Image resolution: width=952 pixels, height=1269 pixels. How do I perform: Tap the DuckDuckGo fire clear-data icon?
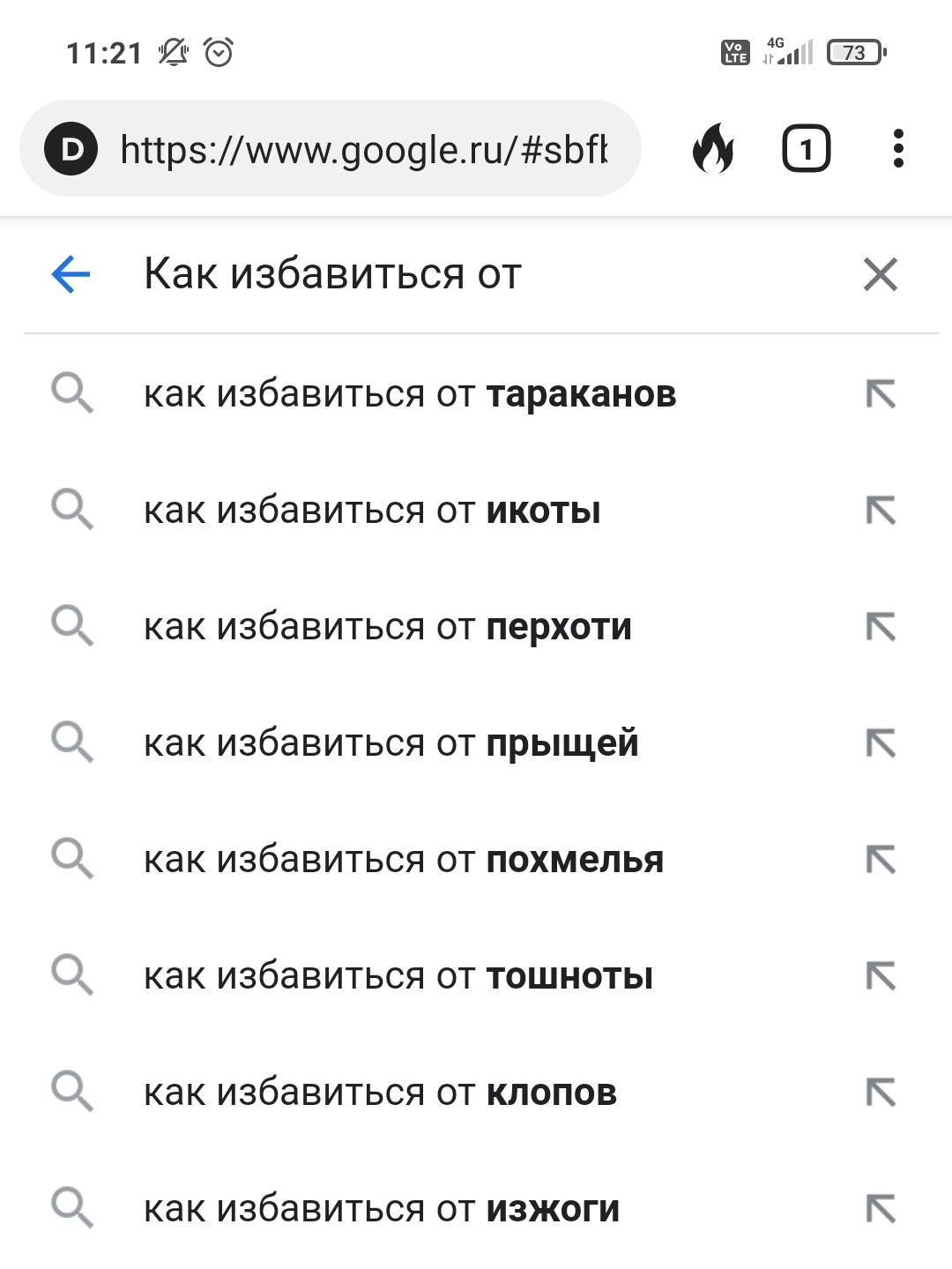click(713, 148)
